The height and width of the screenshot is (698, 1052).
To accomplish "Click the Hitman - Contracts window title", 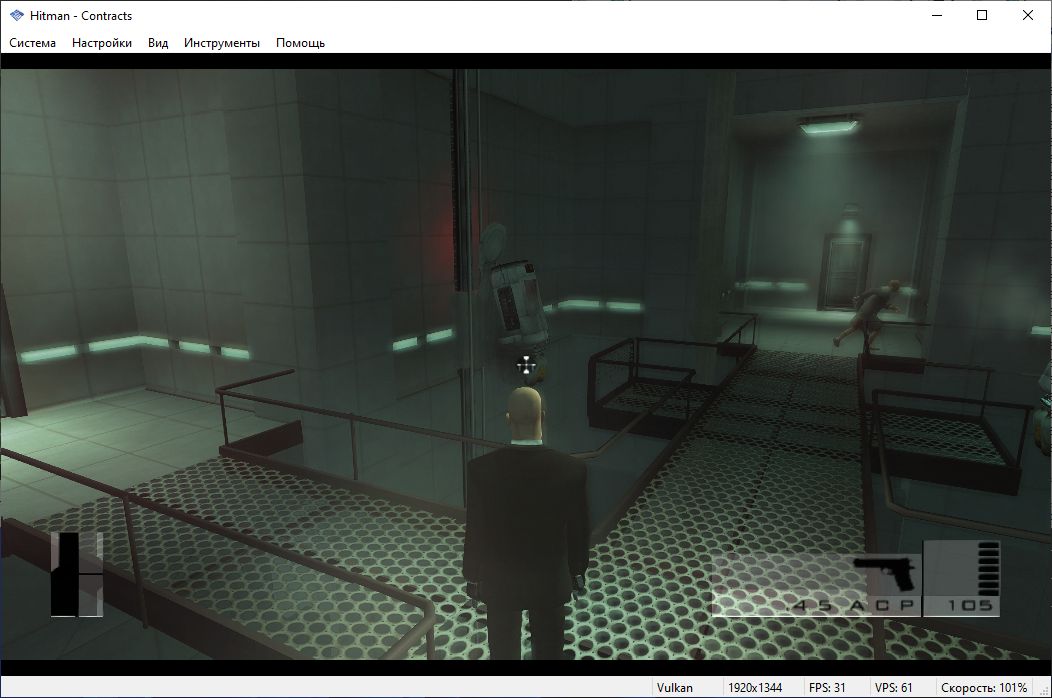I will point(81,15).
